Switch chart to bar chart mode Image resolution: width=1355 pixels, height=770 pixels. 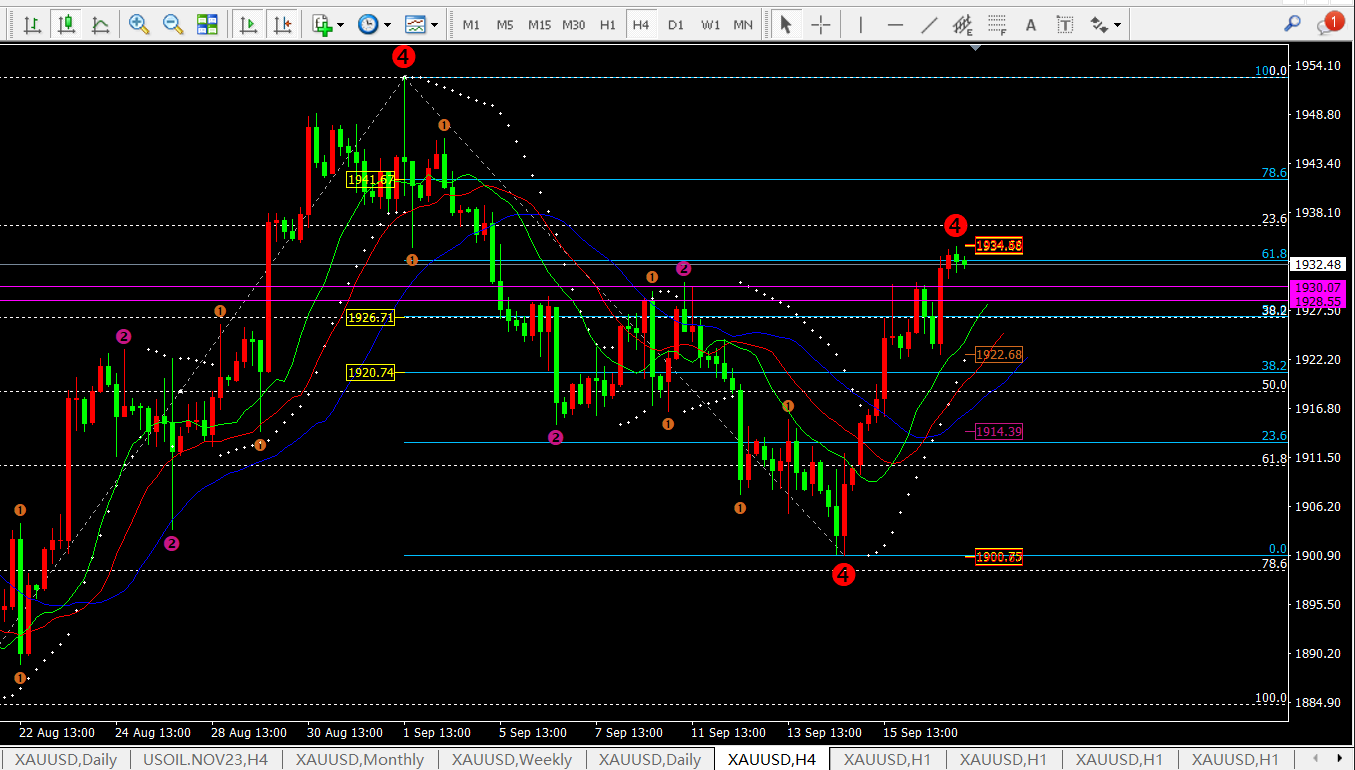[32, 25]
